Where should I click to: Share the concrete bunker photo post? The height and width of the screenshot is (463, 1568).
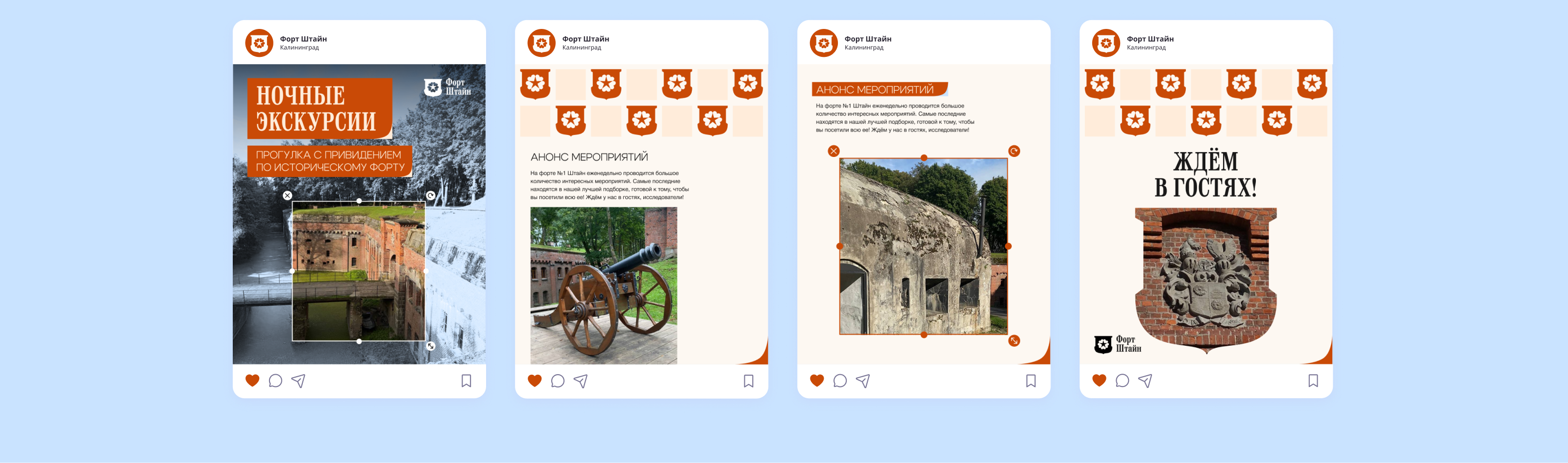[x=862, y=381]
